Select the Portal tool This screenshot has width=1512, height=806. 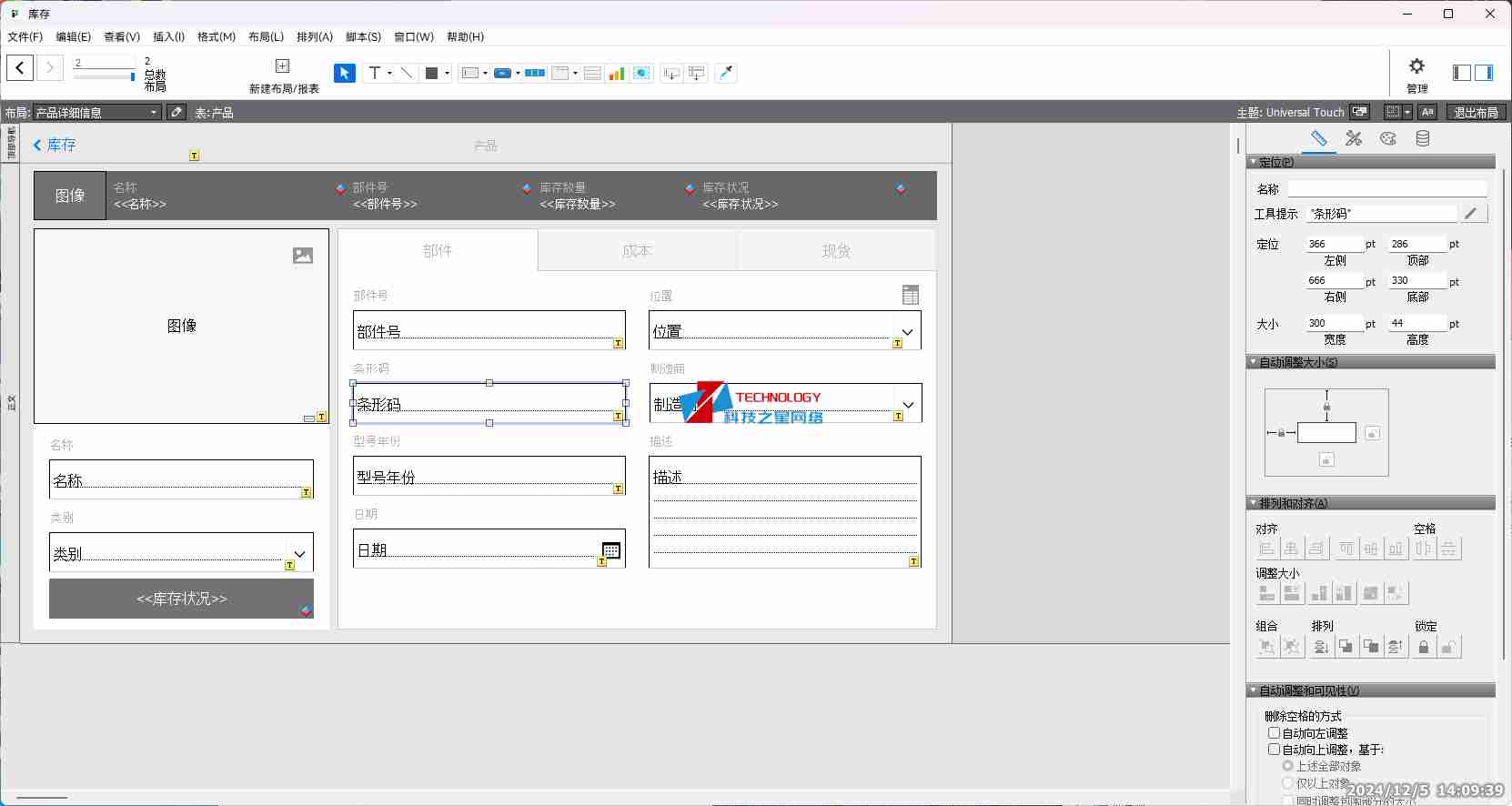pos(592,73)
